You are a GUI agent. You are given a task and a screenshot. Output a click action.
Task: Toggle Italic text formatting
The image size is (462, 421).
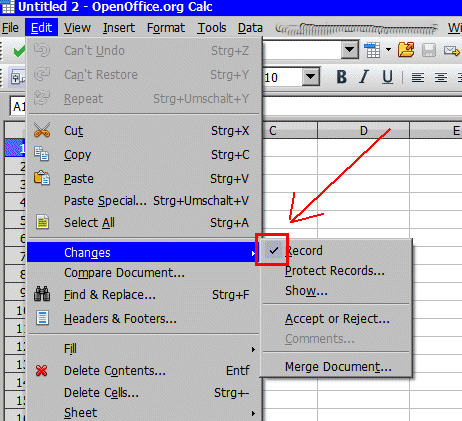tap(364, 77)
